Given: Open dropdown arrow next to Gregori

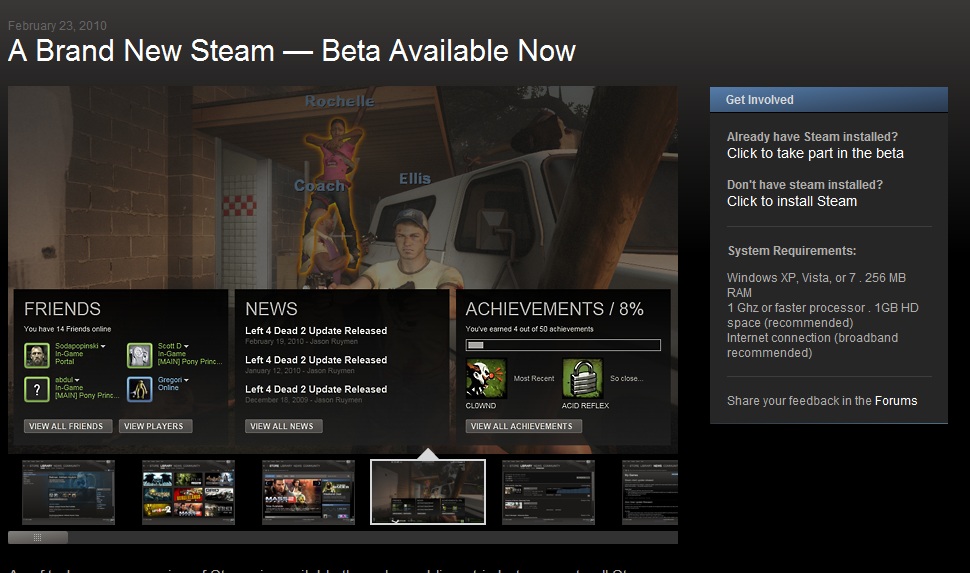Looking at the screenshot, I should (x=186, y=380).
